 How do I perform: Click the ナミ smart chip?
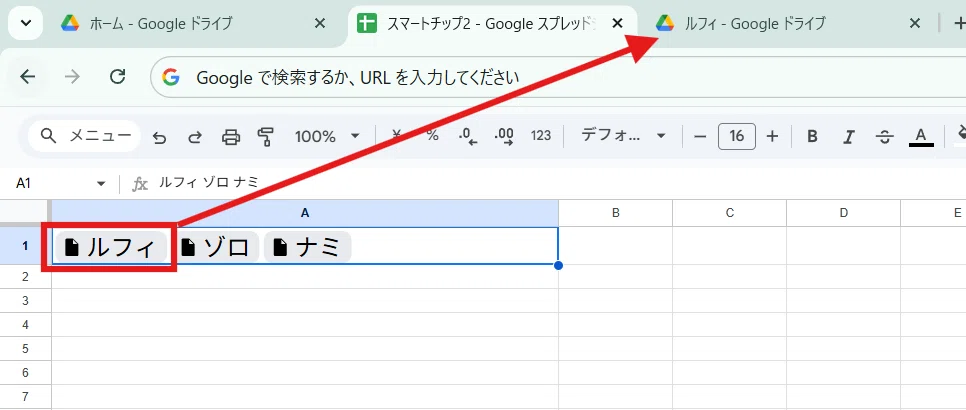point(307,247)
